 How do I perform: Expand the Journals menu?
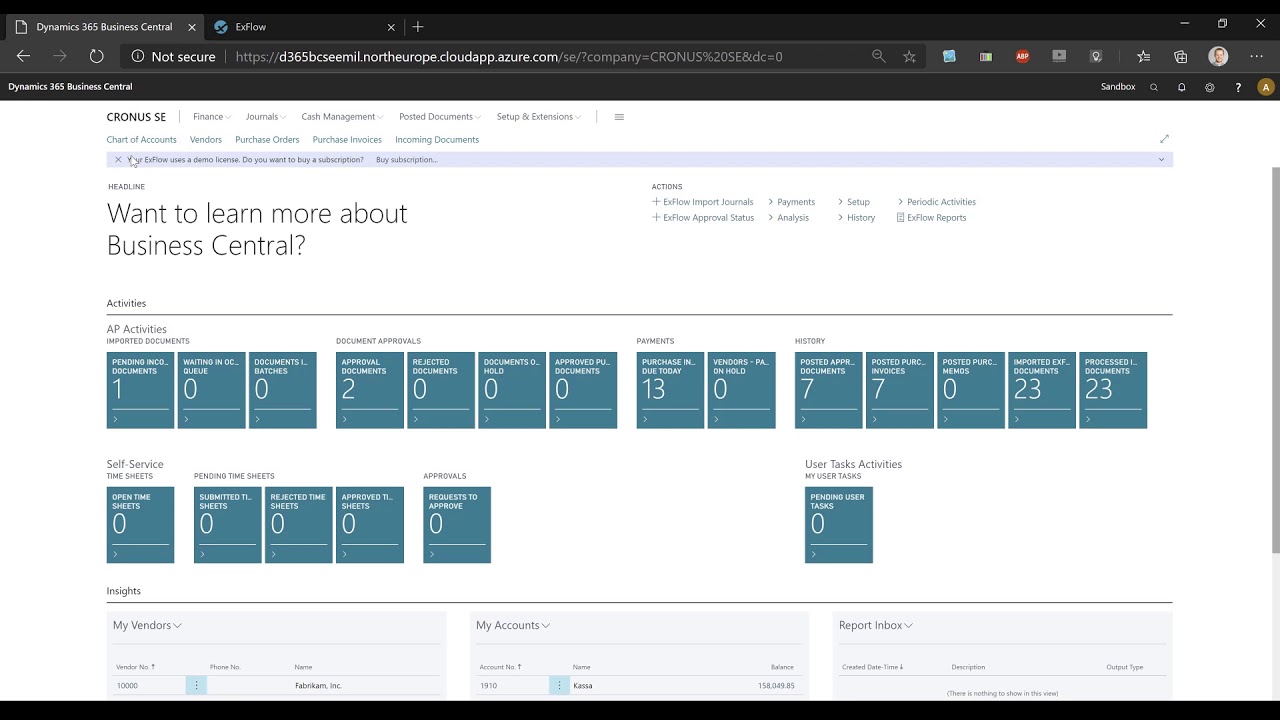[x=266, y=117]
